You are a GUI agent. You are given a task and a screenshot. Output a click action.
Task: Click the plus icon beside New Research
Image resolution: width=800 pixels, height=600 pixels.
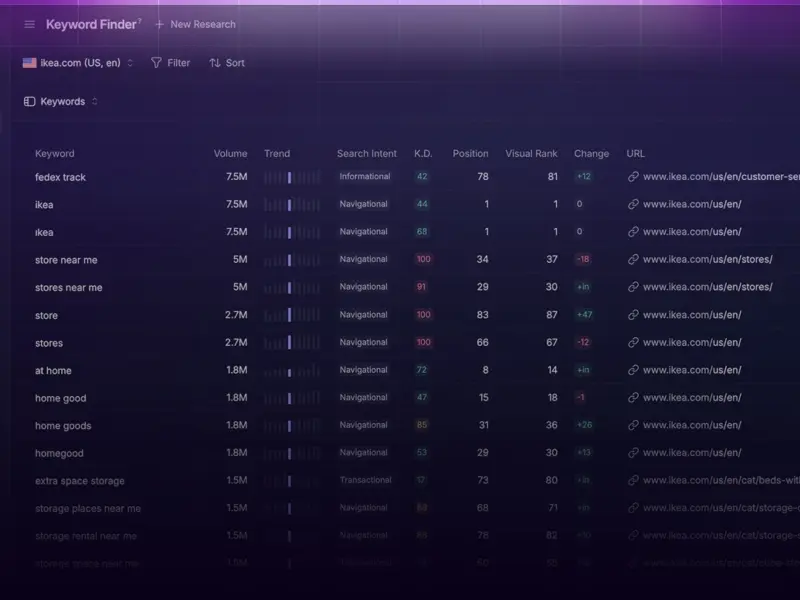coord(159,24)
